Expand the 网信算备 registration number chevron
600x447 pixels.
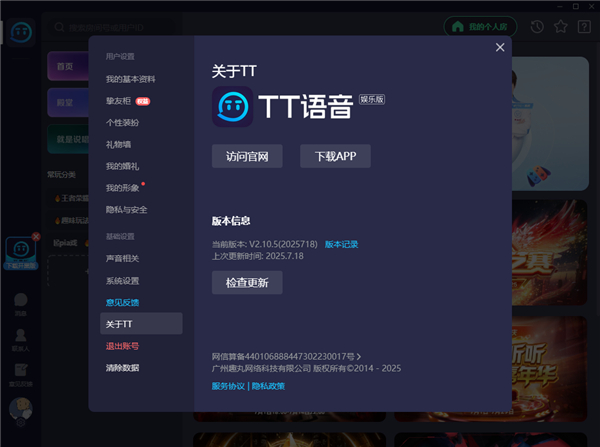[359, 356]
